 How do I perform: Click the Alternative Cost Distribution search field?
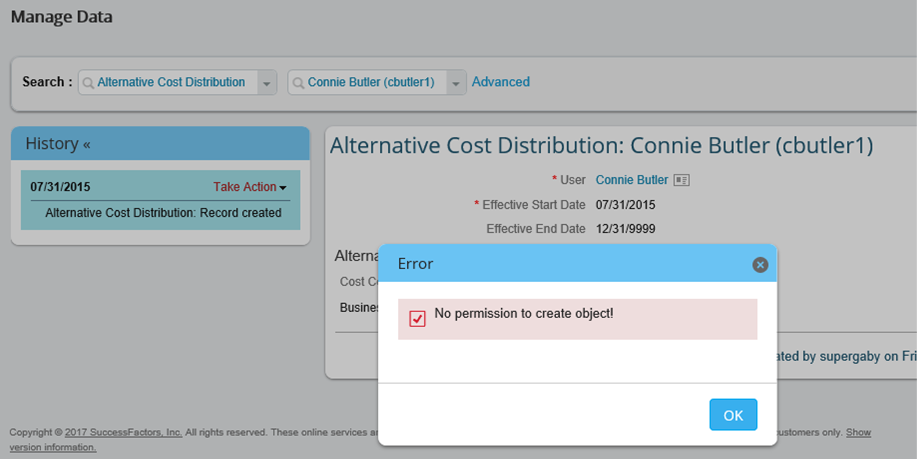point(177,83)
